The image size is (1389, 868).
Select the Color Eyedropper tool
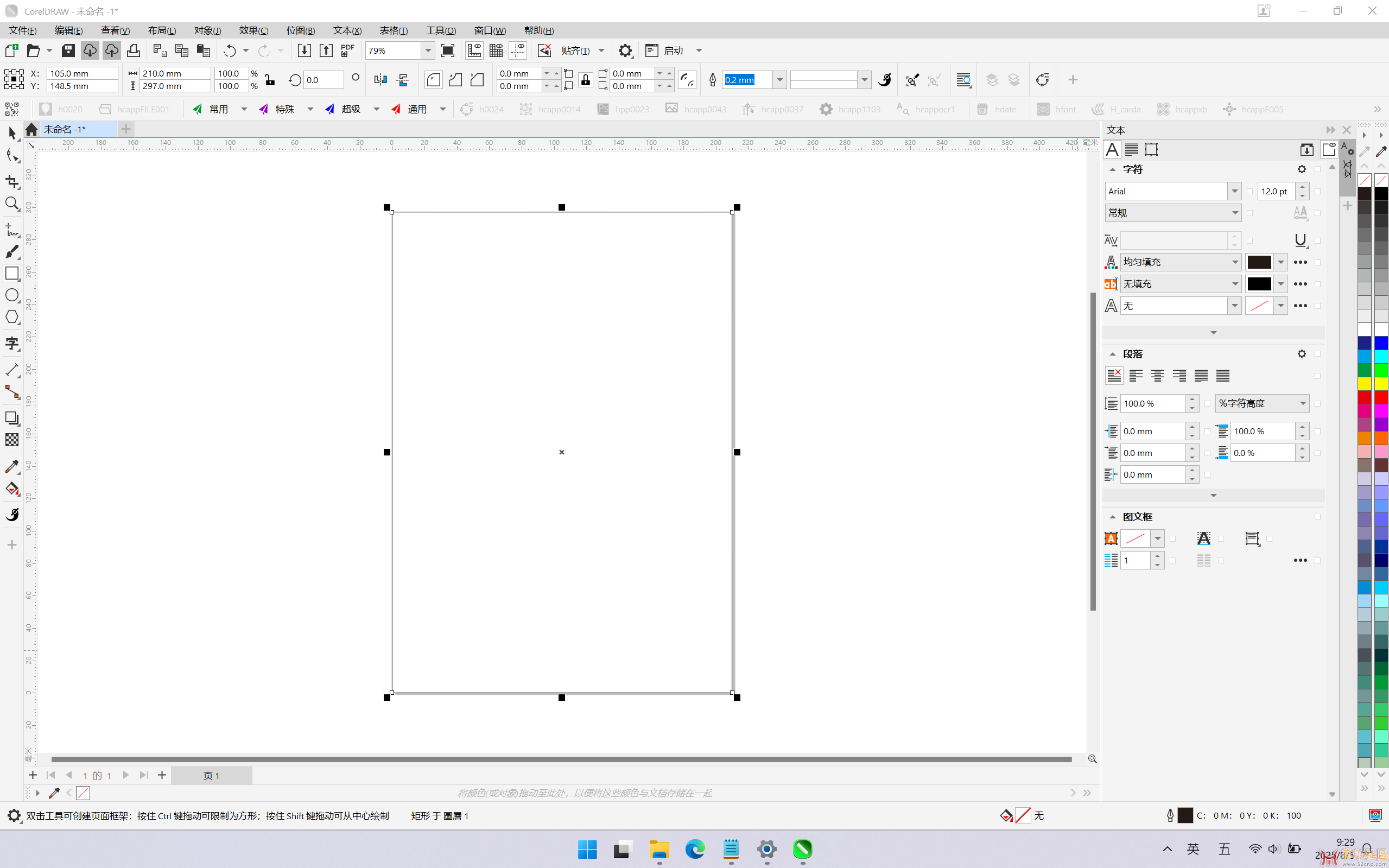12,466
